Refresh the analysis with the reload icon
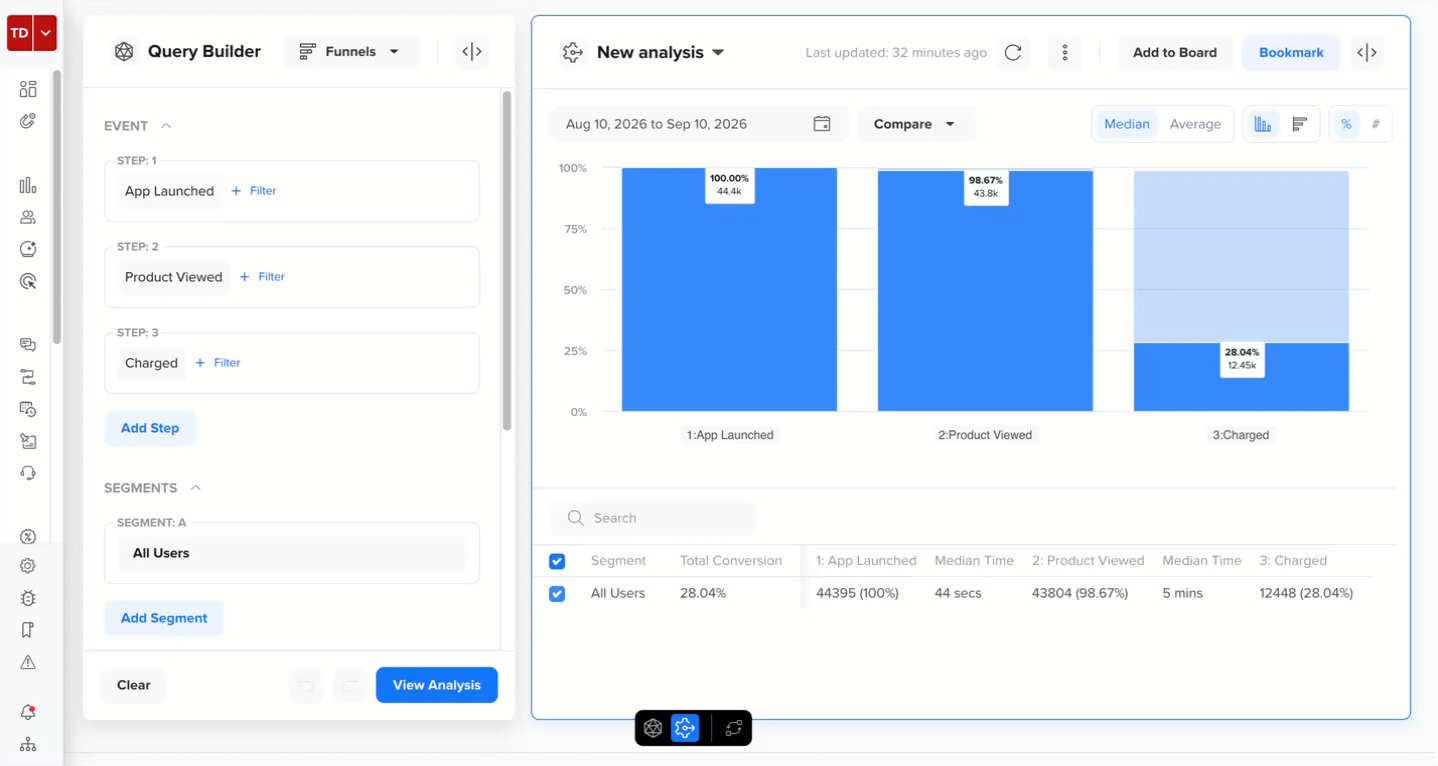The image size is (1438, 766). pyautogui.click(x=1013, y=52)
